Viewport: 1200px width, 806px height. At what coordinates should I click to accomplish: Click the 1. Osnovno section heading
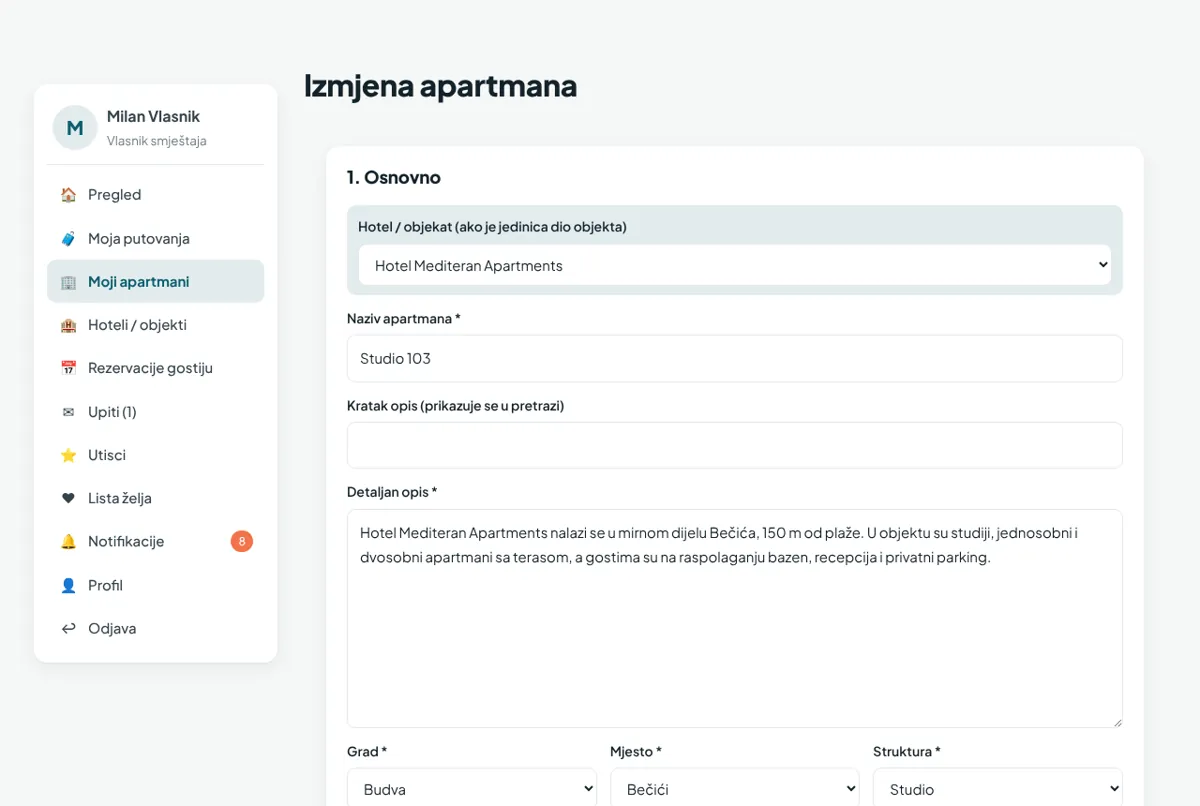click(394, 178)
